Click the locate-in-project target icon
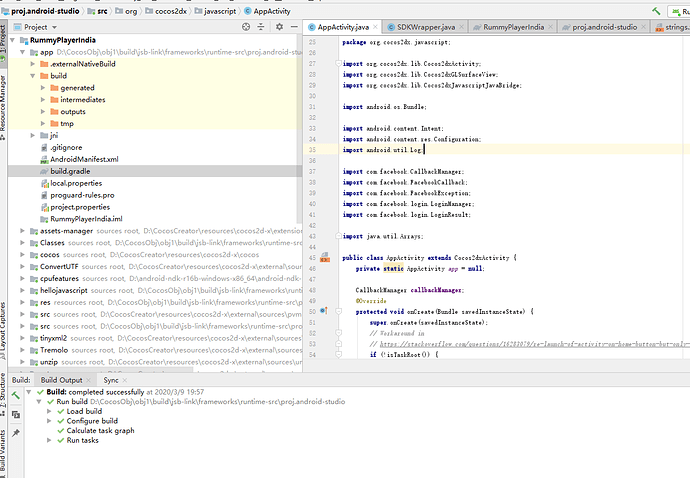The image size is (690, 478). 244,28
